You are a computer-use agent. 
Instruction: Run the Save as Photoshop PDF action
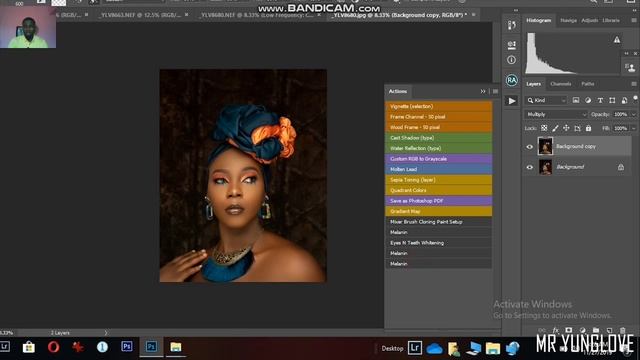[438, 201]
